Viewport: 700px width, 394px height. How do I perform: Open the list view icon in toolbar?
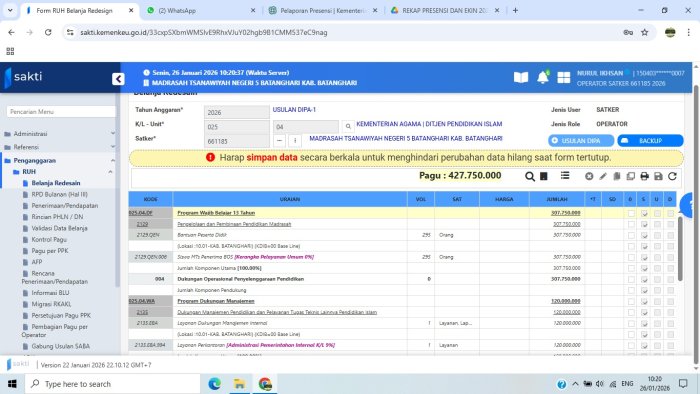(565, 176)
